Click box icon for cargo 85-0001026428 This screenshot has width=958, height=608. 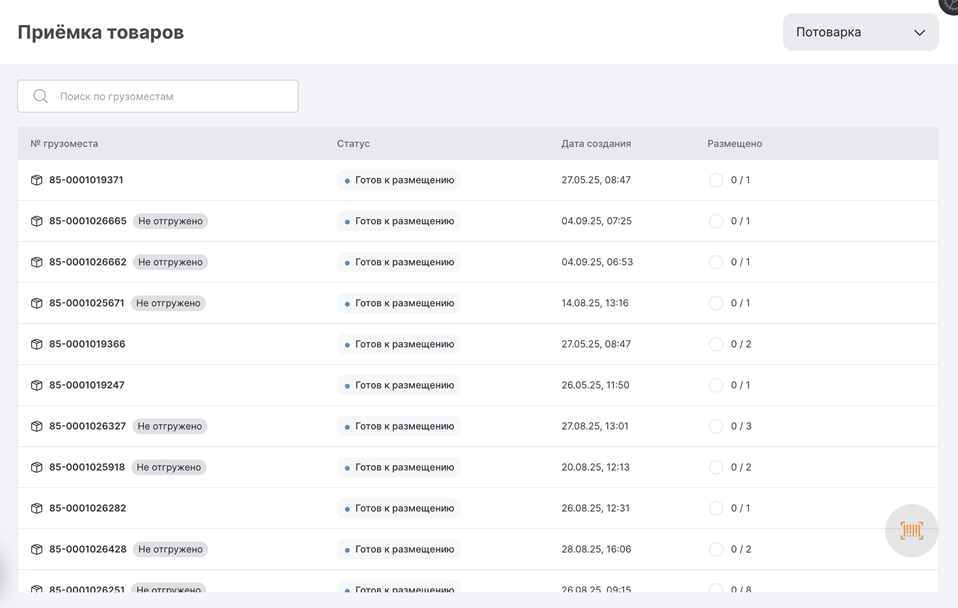point(37,550)
